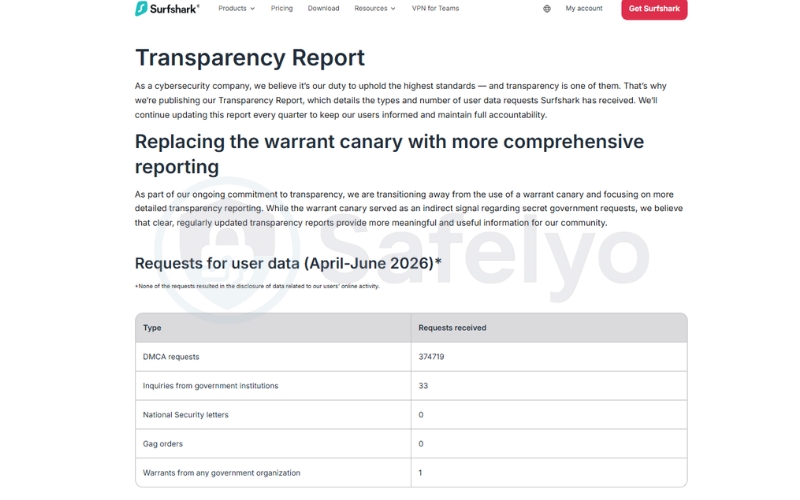Expand the Products dropdown menu
This screenshot has height=500, width=800.
coord(236,8)
